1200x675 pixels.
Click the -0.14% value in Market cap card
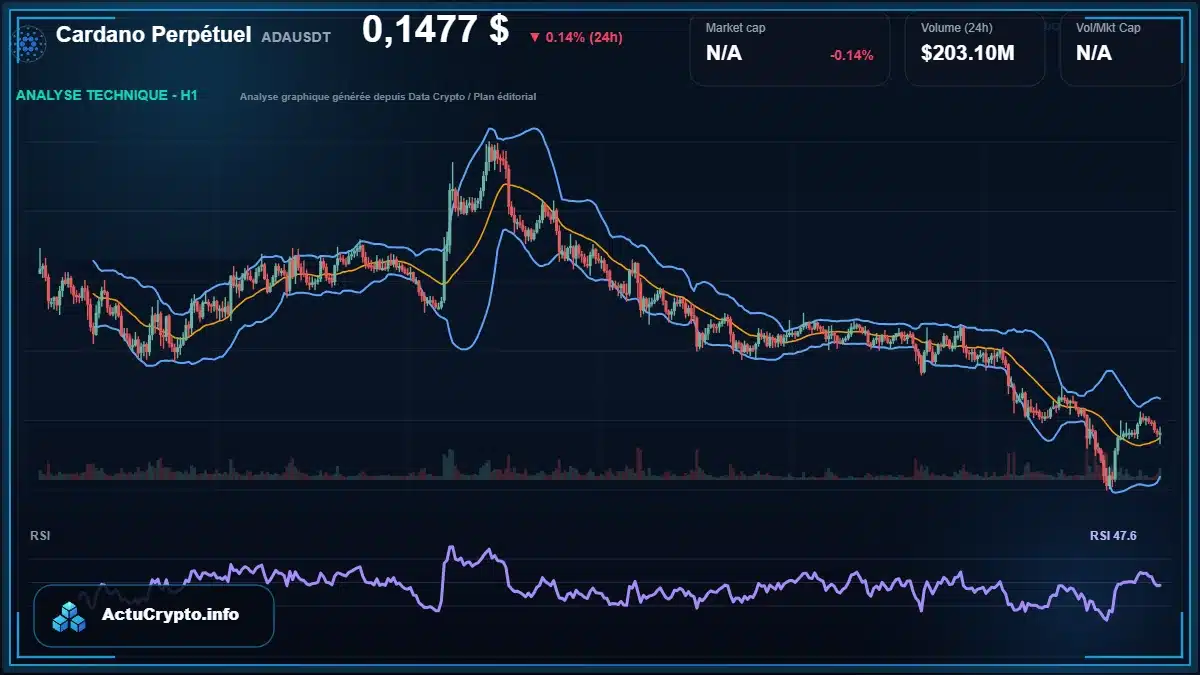(x=852, y=55)
